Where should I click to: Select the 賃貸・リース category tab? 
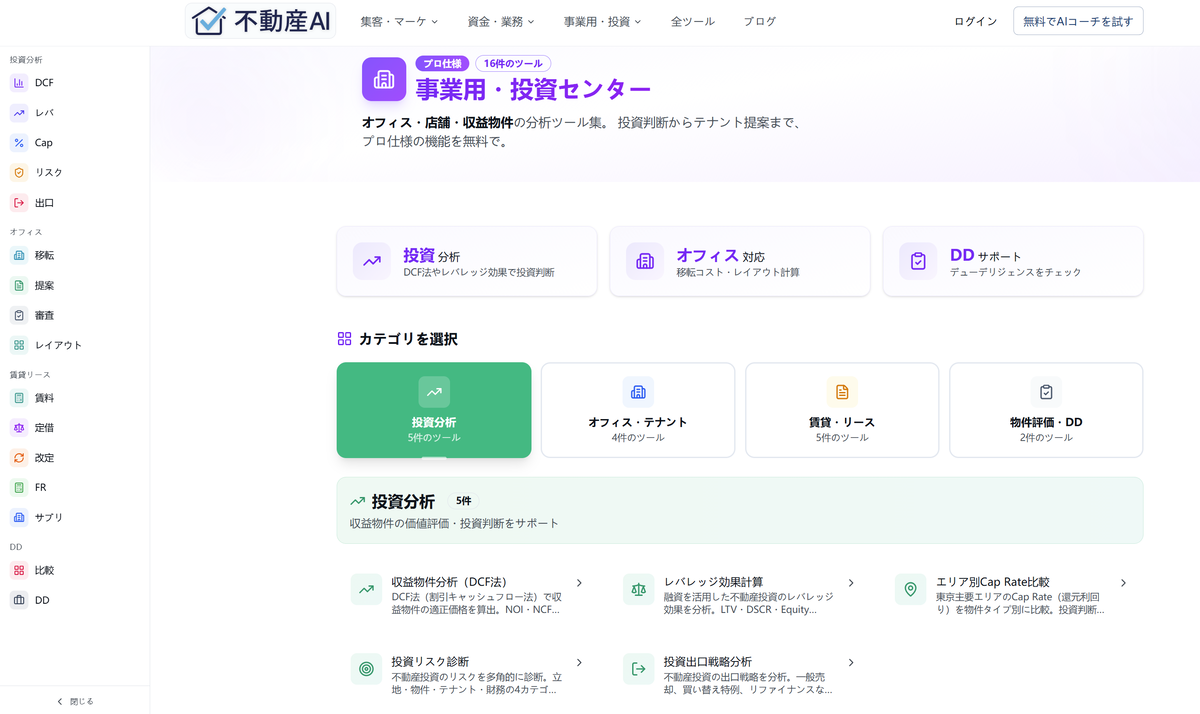(842, 410)
